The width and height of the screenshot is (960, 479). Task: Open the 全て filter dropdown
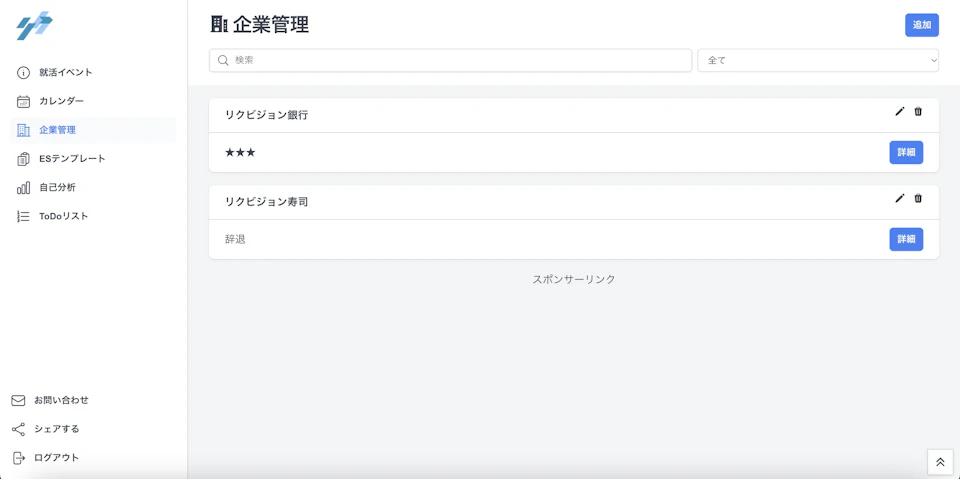click(818, 61)
